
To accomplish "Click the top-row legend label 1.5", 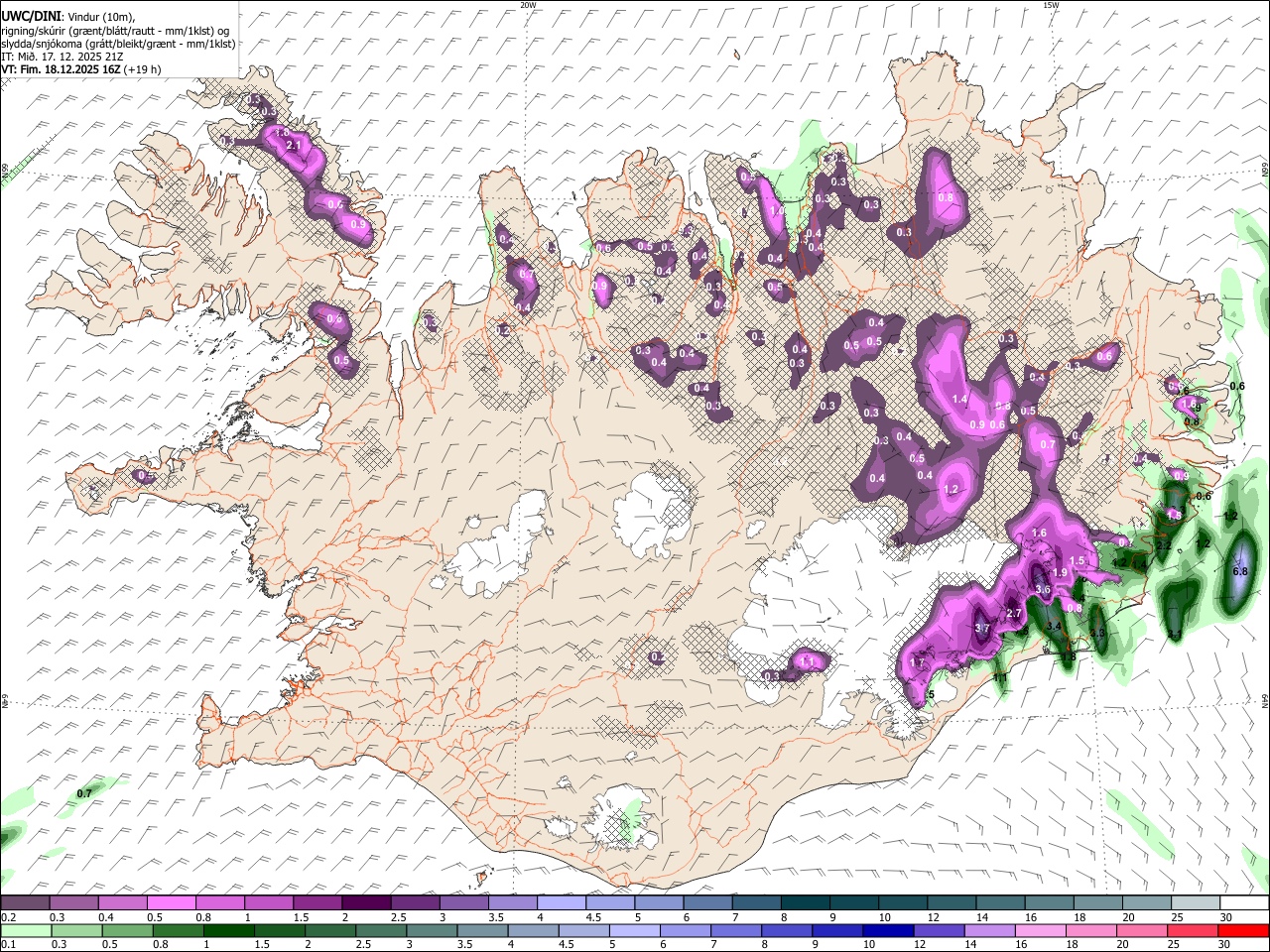I will tap(300, 917).
